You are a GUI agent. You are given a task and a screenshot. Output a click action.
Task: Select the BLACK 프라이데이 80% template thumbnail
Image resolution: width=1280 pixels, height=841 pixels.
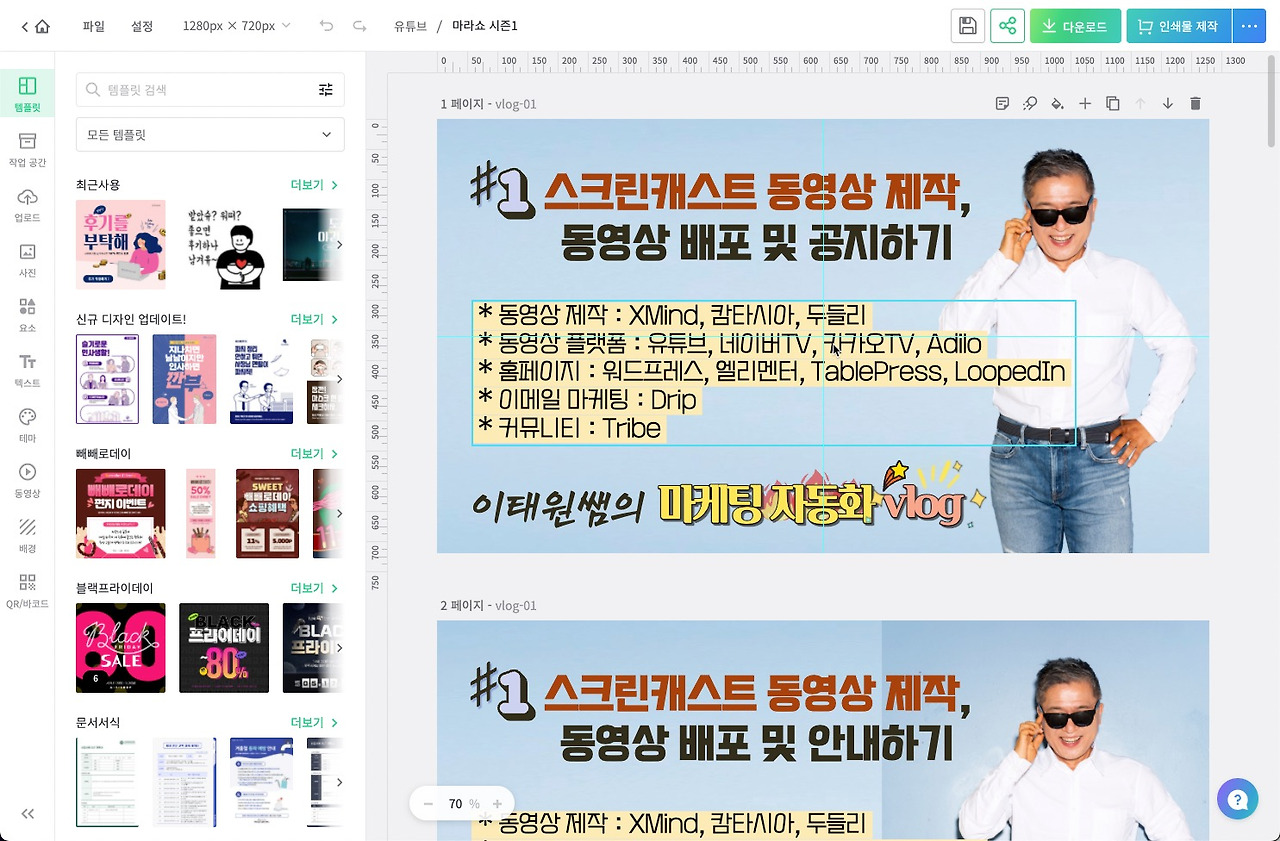click(224, 648)
